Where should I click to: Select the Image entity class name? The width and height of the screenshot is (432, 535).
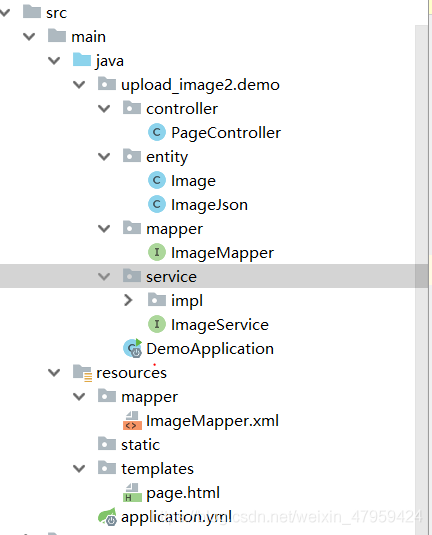point(193,181)
